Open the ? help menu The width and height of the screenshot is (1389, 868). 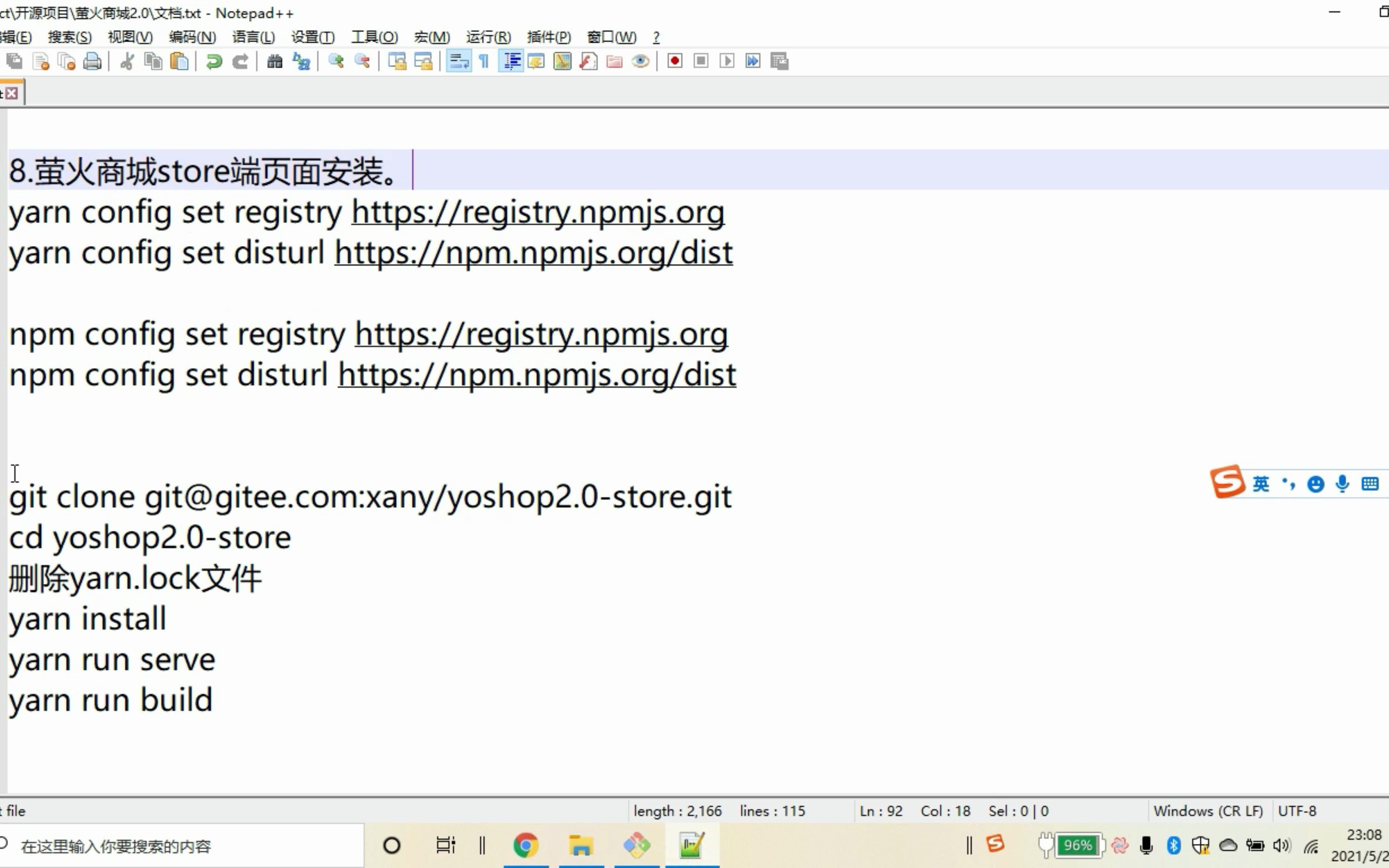pos(656,37)
